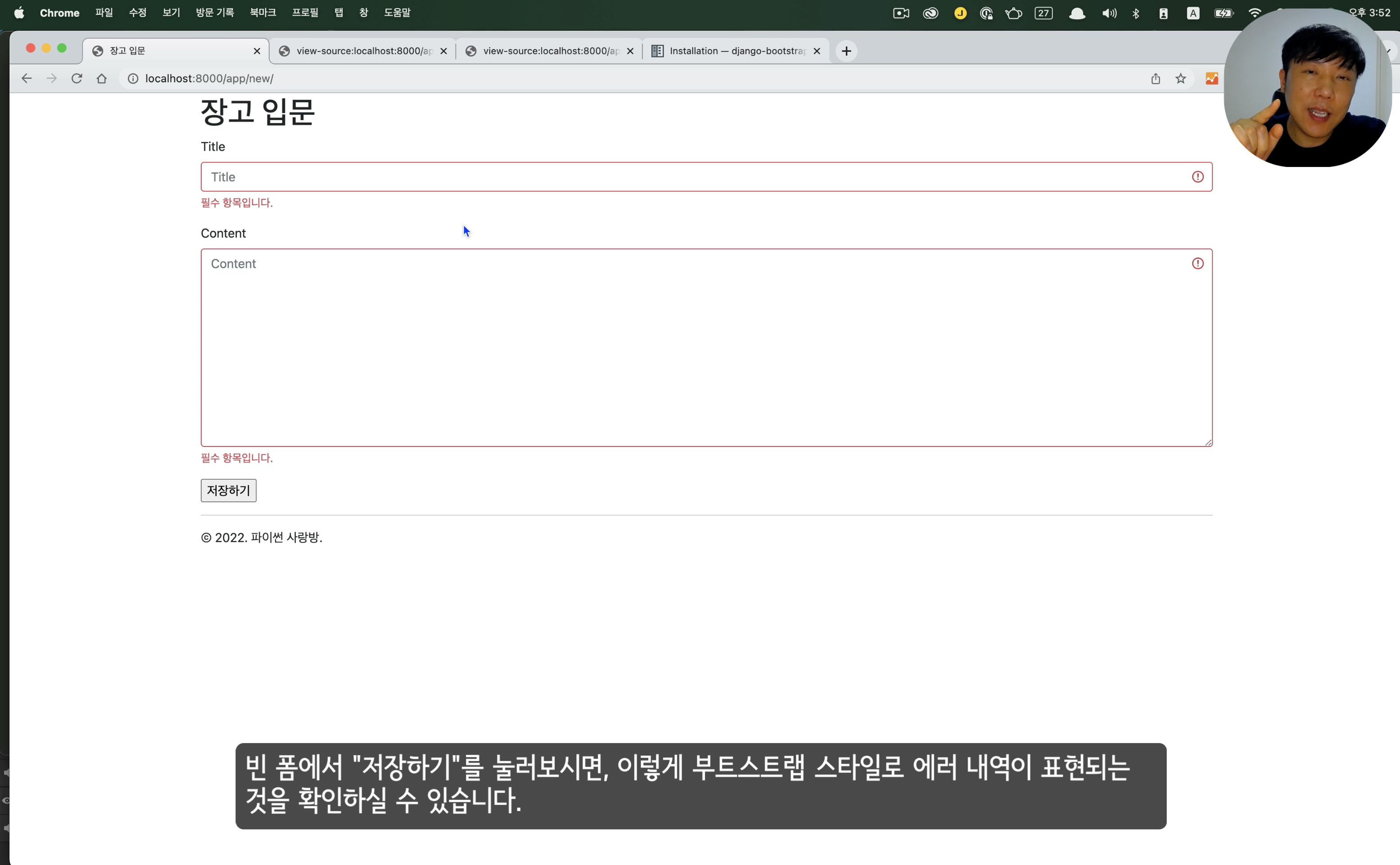Go back using the browser back arrow
This screenshot has width=1400, height=865.
(x=26, y=78)
